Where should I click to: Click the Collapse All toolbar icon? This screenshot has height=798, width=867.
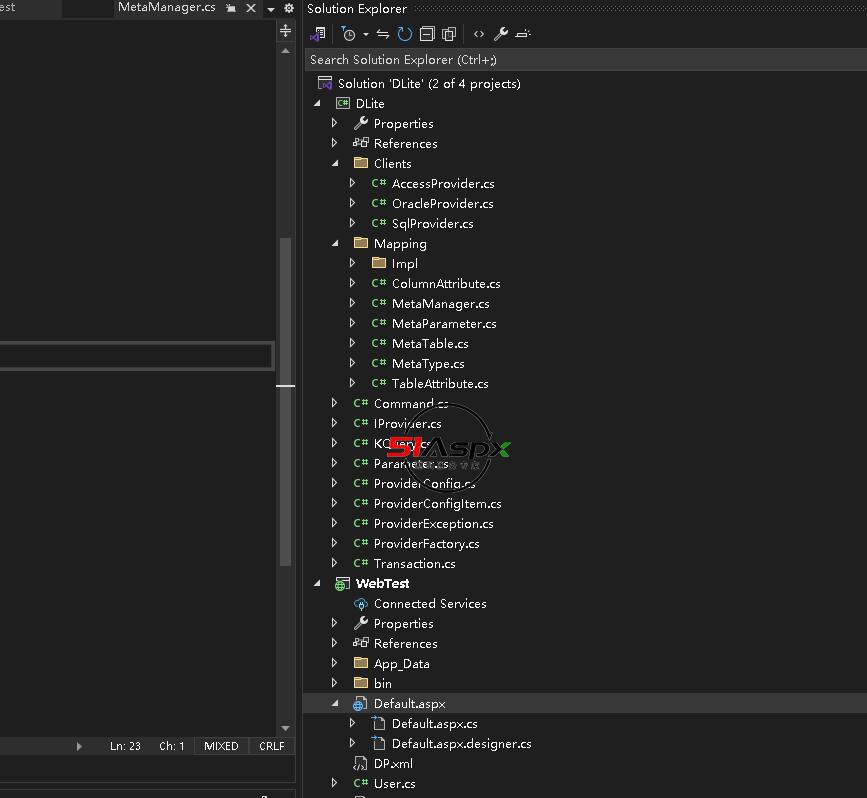click(427, 34)
